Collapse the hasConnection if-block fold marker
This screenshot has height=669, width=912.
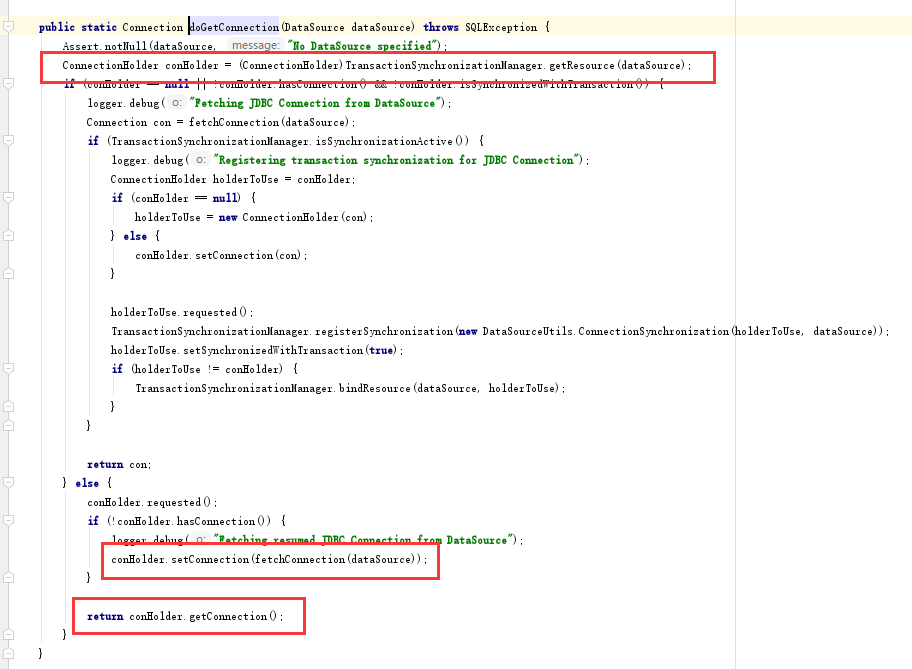coord(8,521)
